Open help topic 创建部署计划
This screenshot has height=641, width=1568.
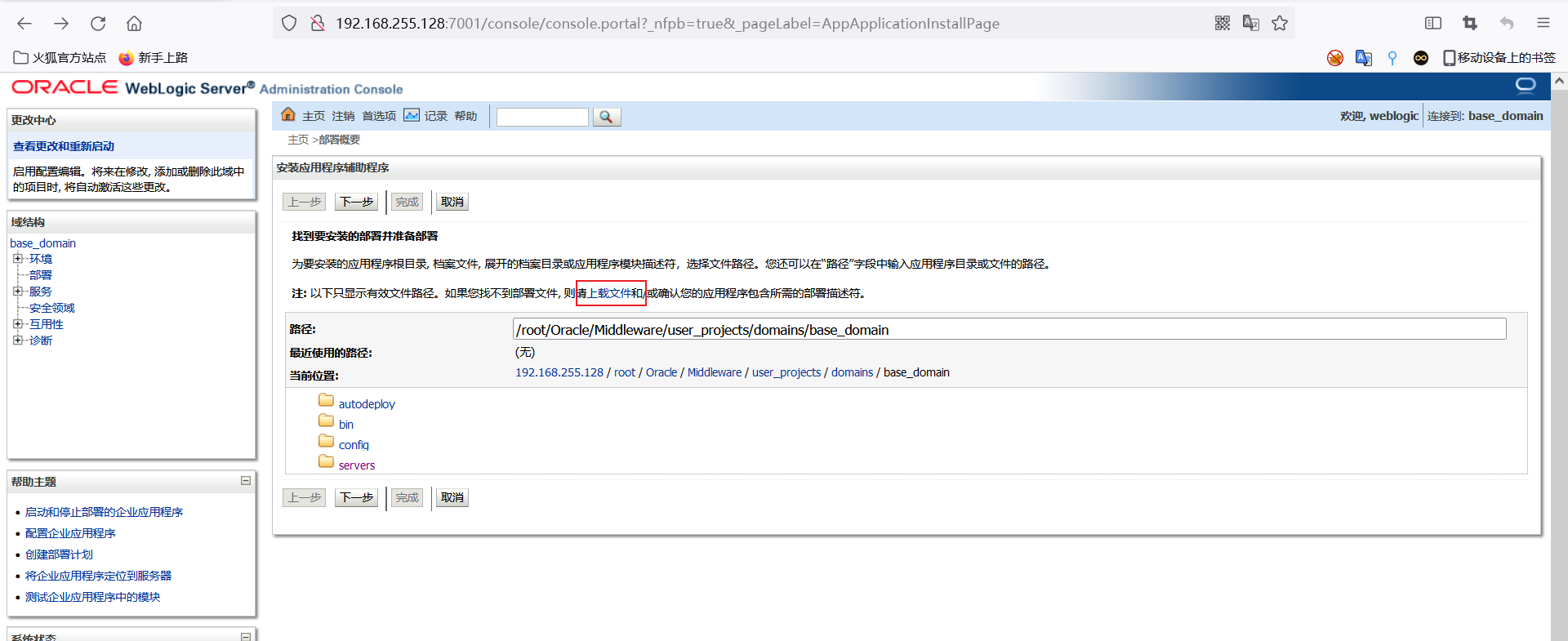(x=59, y=554)
